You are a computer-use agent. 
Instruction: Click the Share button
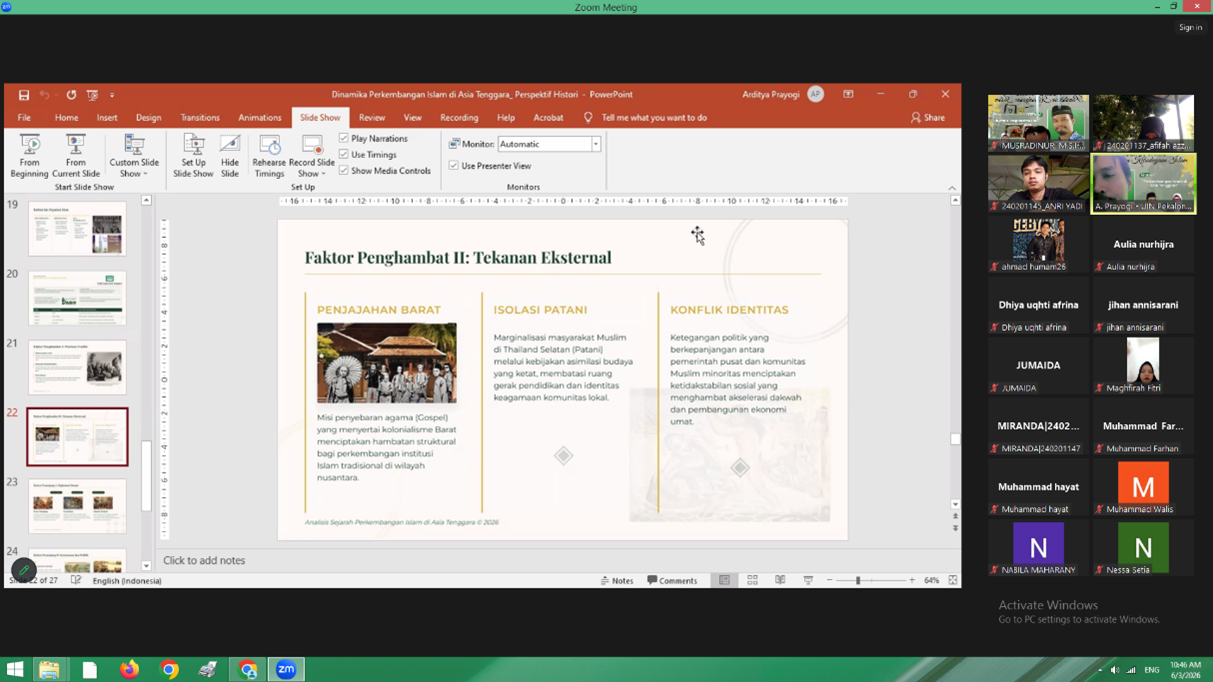tap(927, 118)
